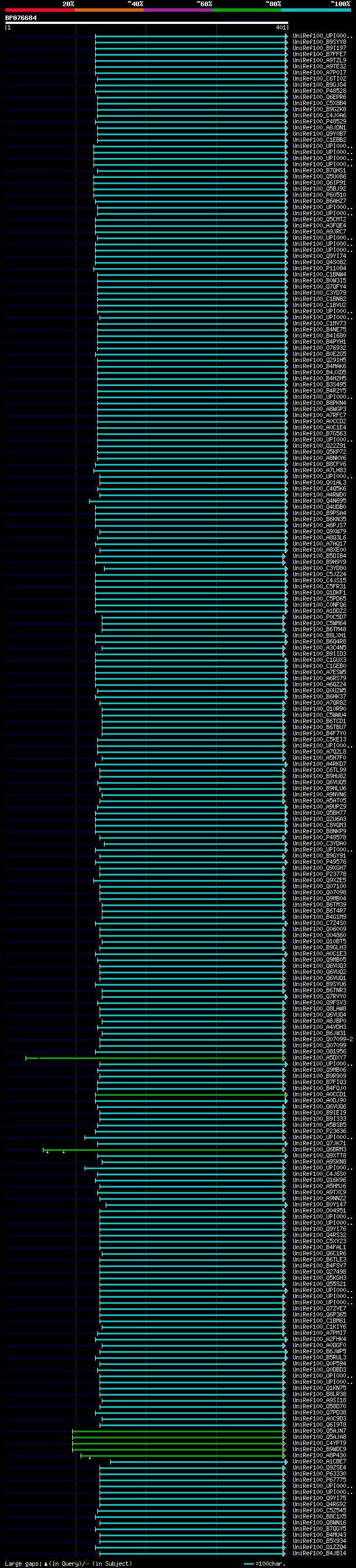
Task: Select the UniRef100_O04860 label
Action: (x=319, y=936)
